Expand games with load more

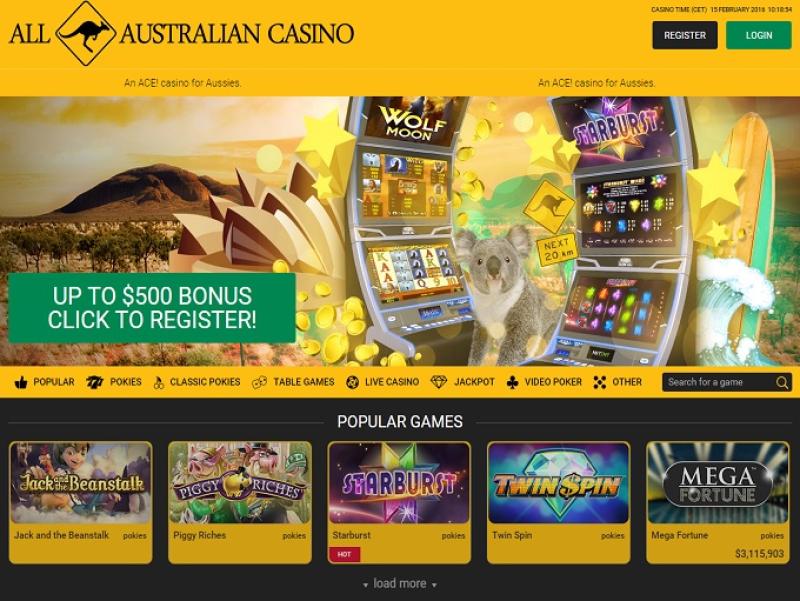(x=399, y=584)
